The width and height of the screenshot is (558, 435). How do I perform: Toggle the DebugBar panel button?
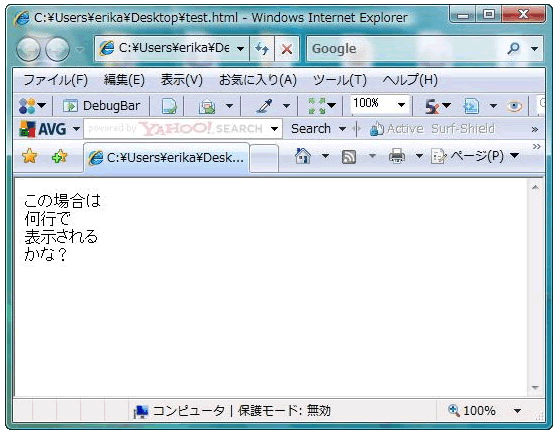coord(101,106)
